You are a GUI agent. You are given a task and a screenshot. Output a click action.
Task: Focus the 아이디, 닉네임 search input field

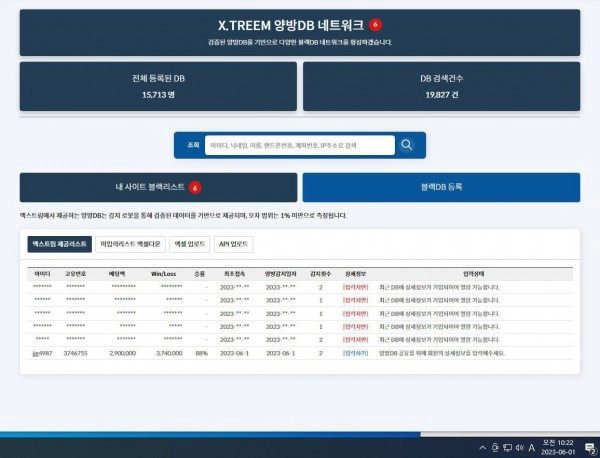[x=300, y=145]
